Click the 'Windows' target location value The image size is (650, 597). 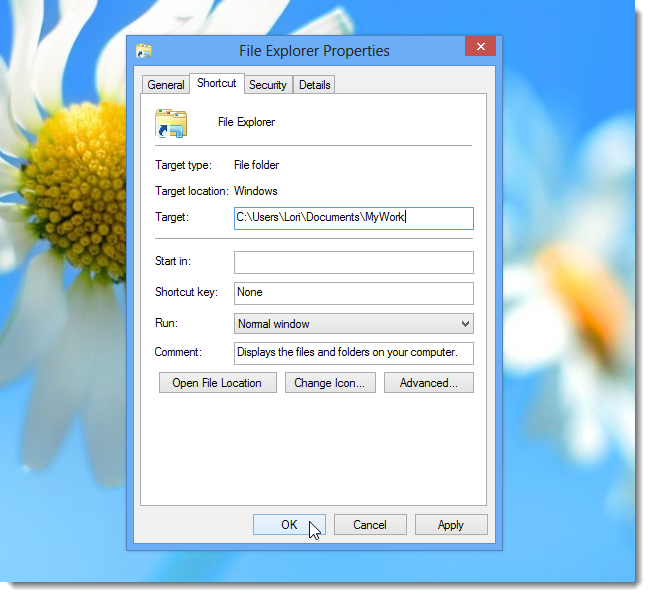click(x=256, y=191)
